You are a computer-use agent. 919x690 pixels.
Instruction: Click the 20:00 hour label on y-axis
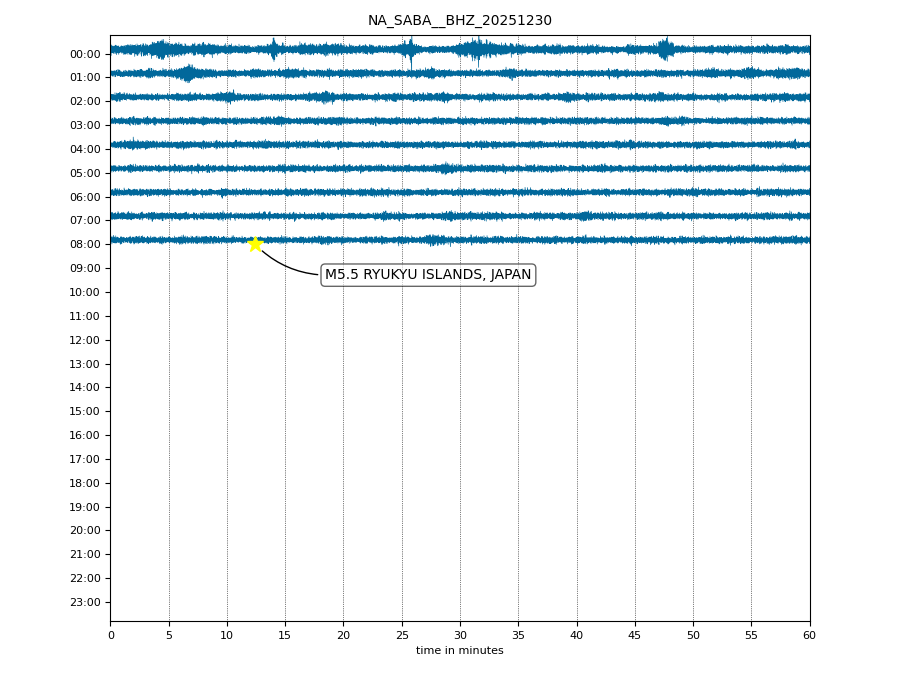[x=85, y=531]
